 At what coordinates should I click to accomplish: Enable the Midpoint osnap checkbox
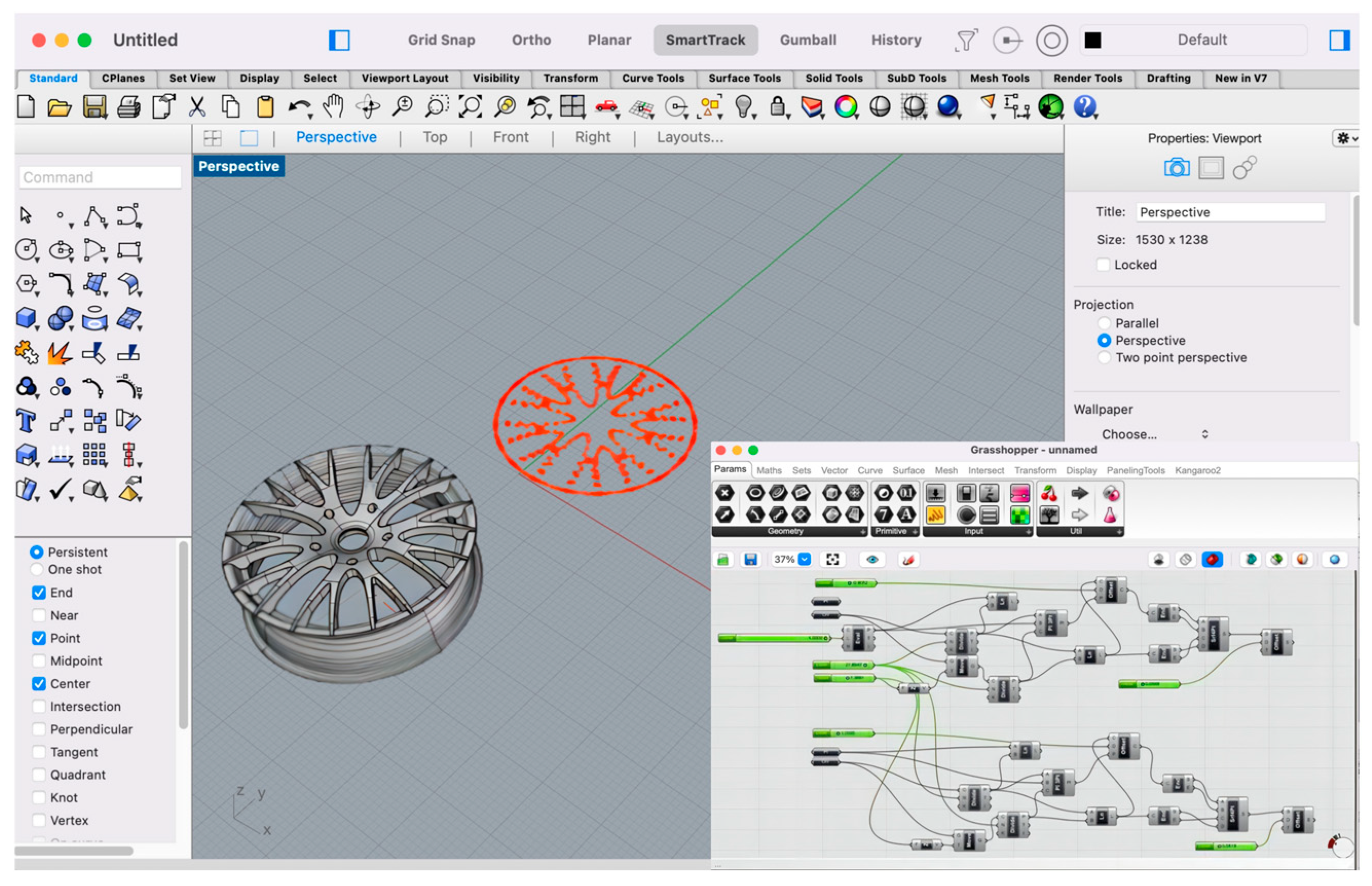(x=39, y=661)
